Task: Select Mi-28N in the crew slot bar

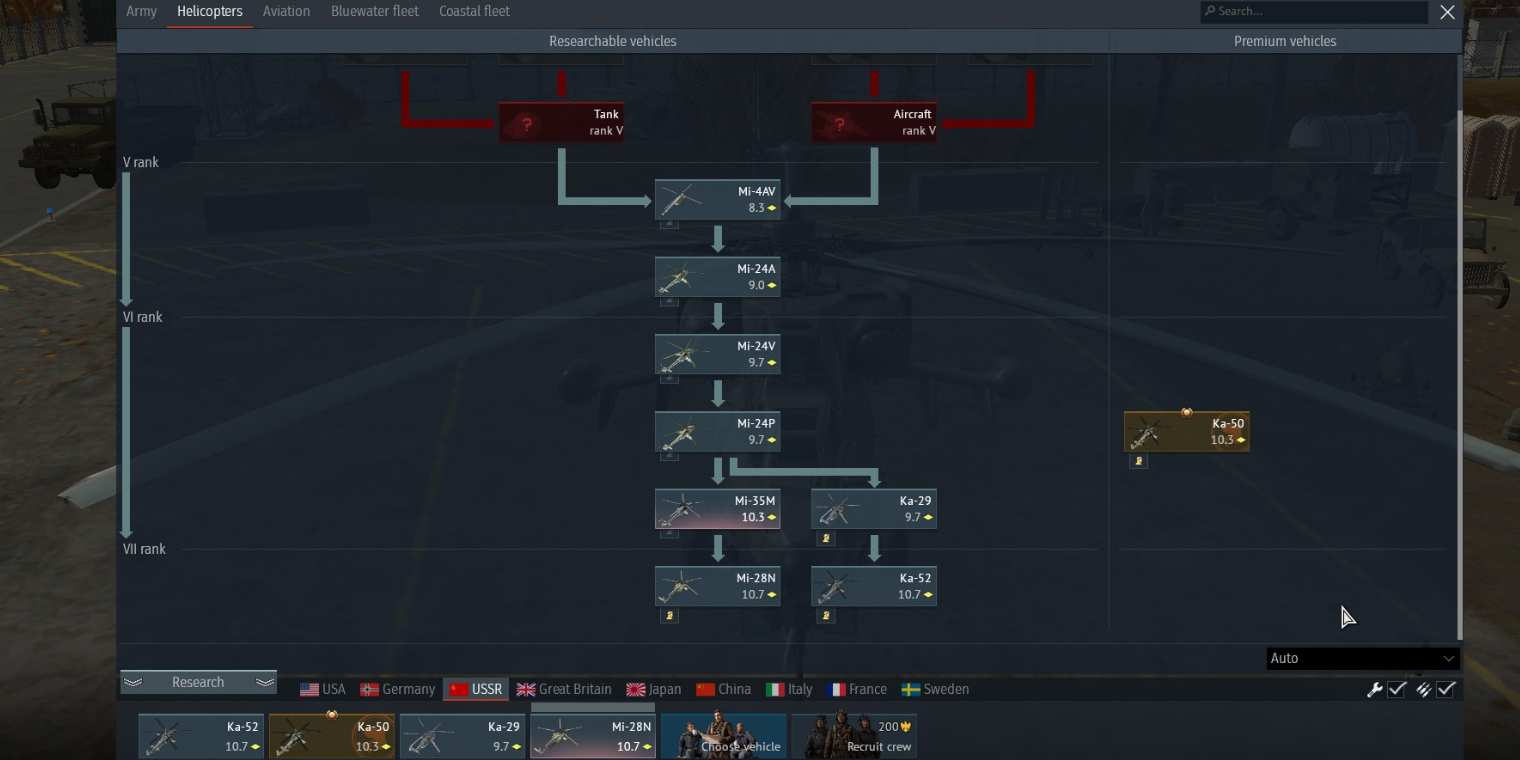Action: 593,736
